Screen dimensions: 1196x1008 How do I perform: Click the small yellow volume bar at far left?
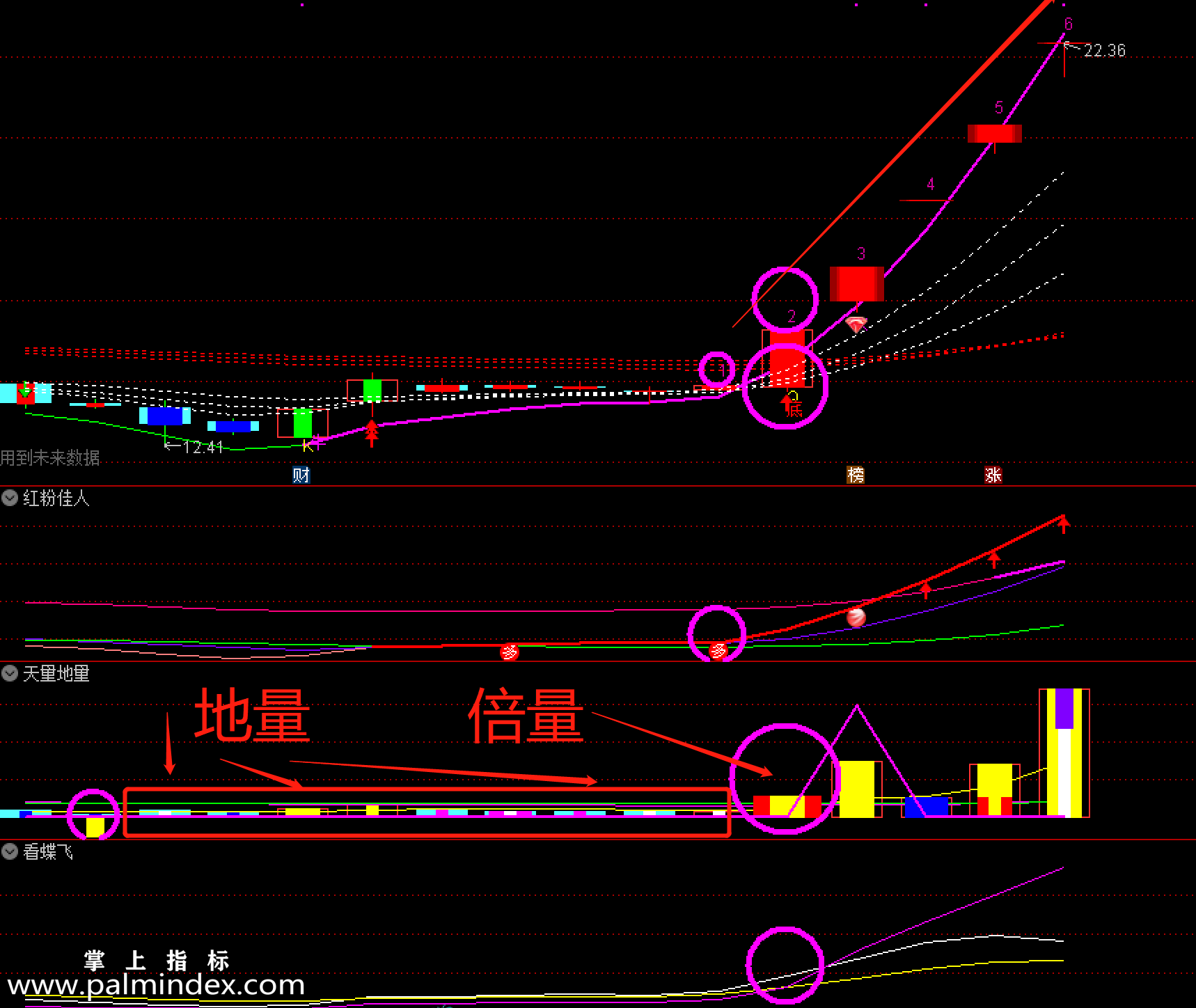pos(95,827)
